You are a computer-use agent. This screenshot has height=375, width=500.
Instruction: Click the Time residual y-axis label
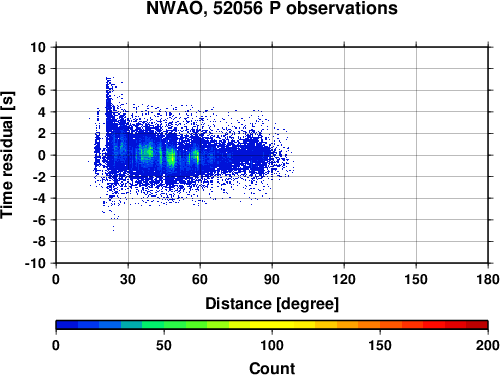[x=7, y=155]
